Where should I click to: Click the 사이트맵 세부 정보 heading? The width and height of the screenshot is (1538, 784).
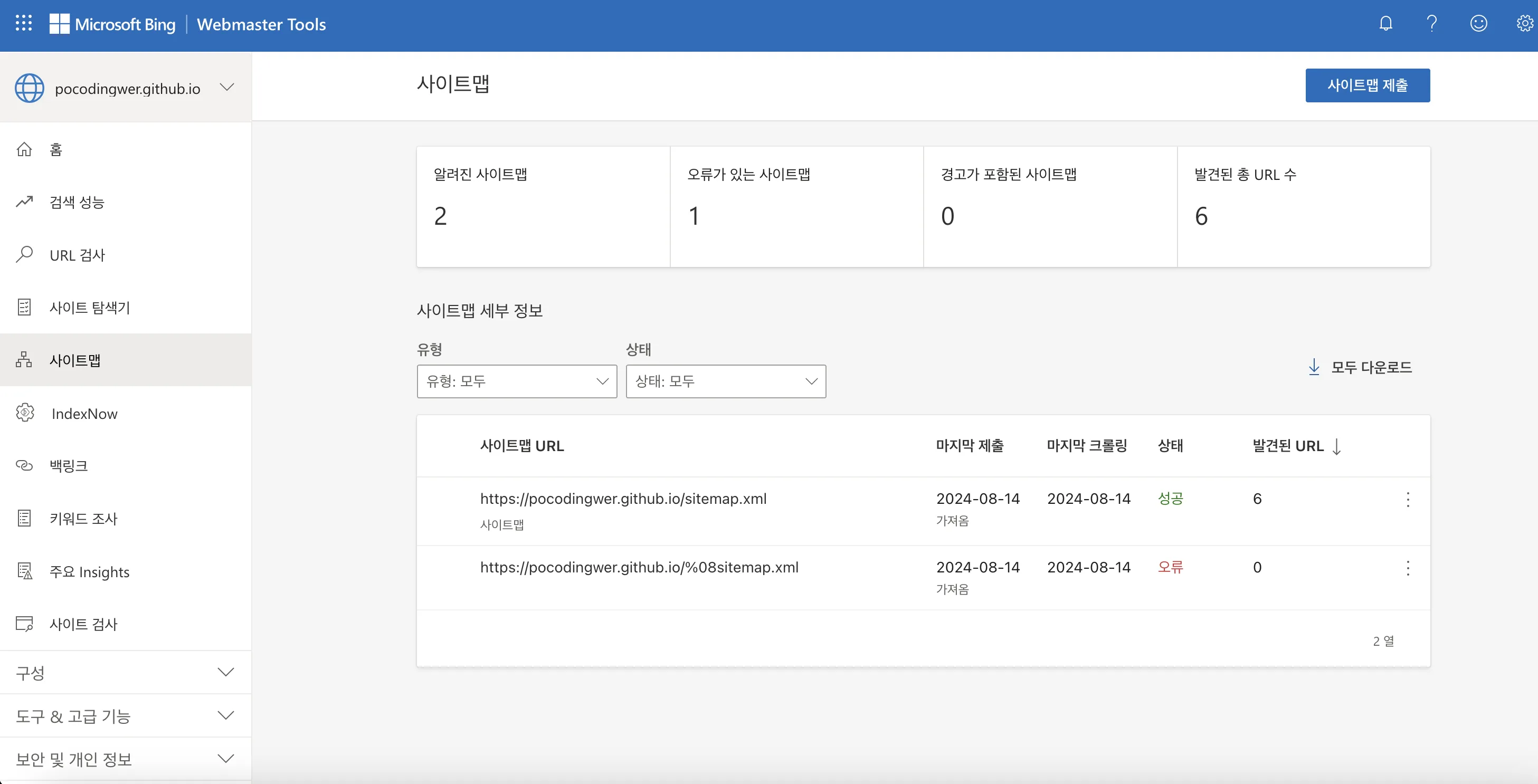pos(479,310)
